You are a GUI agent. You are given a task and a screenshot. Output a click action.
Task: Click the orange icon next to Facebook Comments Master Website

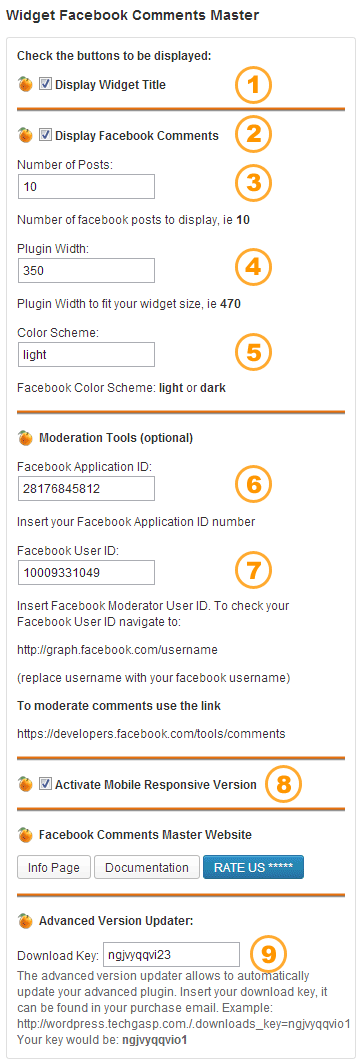(x=25, y=833)
